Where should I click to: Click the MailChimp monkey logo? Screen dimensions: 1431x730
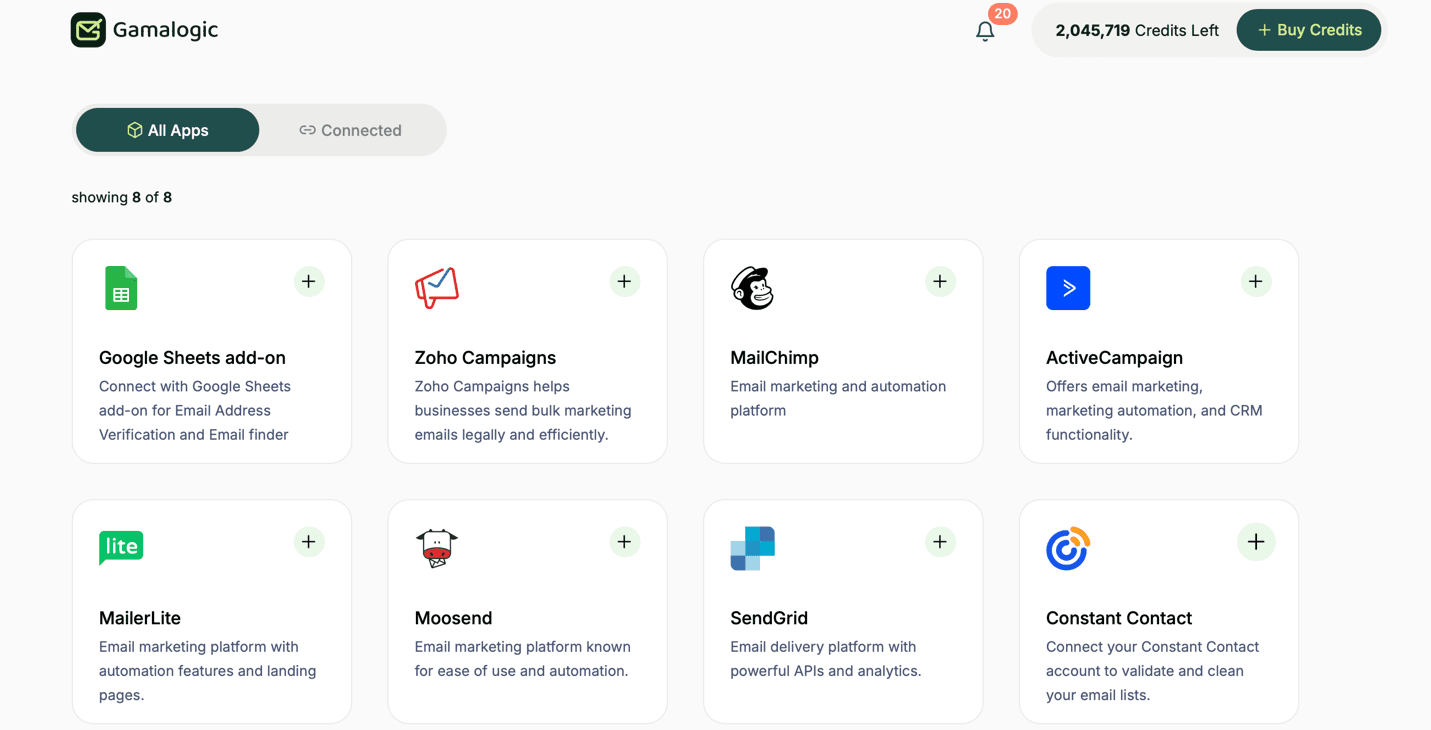(752, 288)
